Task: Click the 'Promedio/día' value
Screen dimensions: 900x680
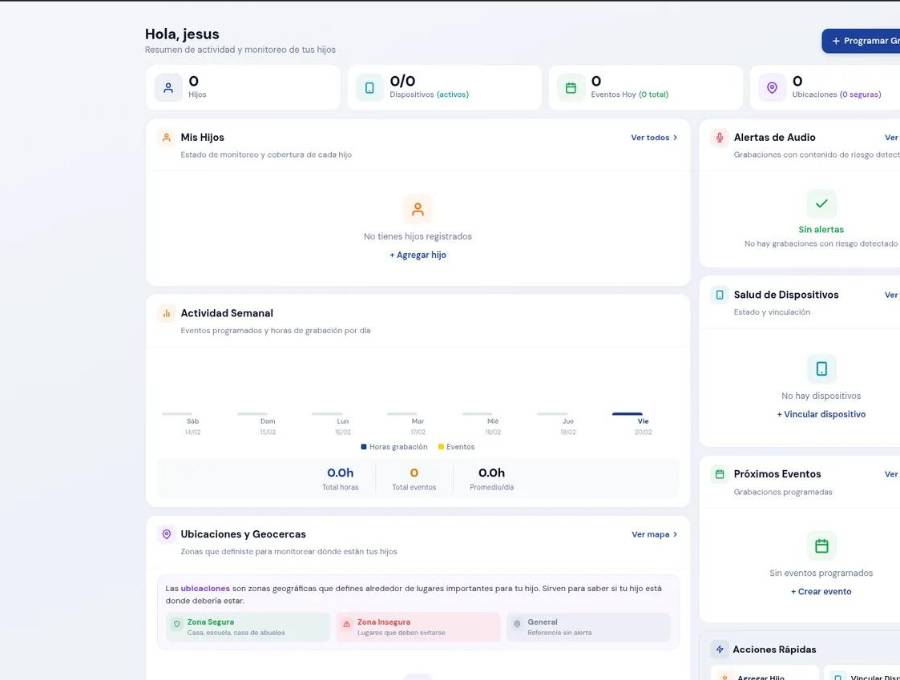Action: click(x=491, y=473)
